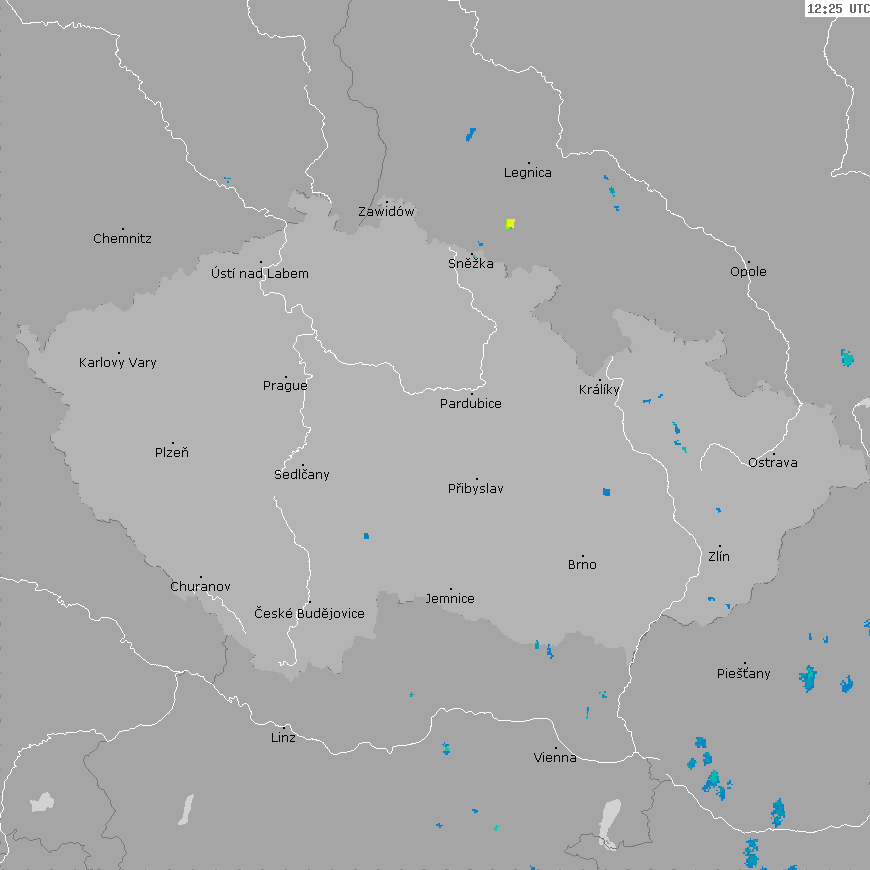Viewport: 870px width, 870px height.
Task: Click the Sněžka label
Action: 471,263
